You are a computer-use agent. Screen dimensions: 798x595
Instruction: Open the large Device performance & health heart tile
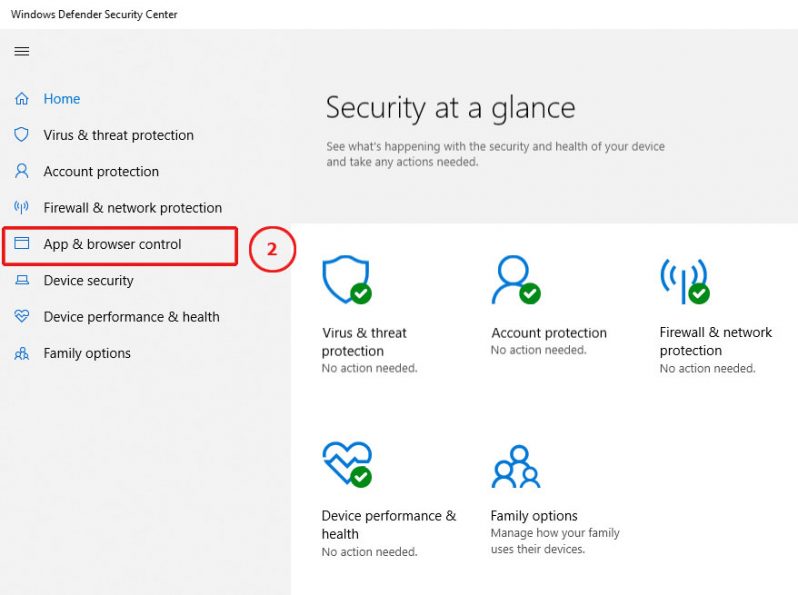tap(346, 463)
